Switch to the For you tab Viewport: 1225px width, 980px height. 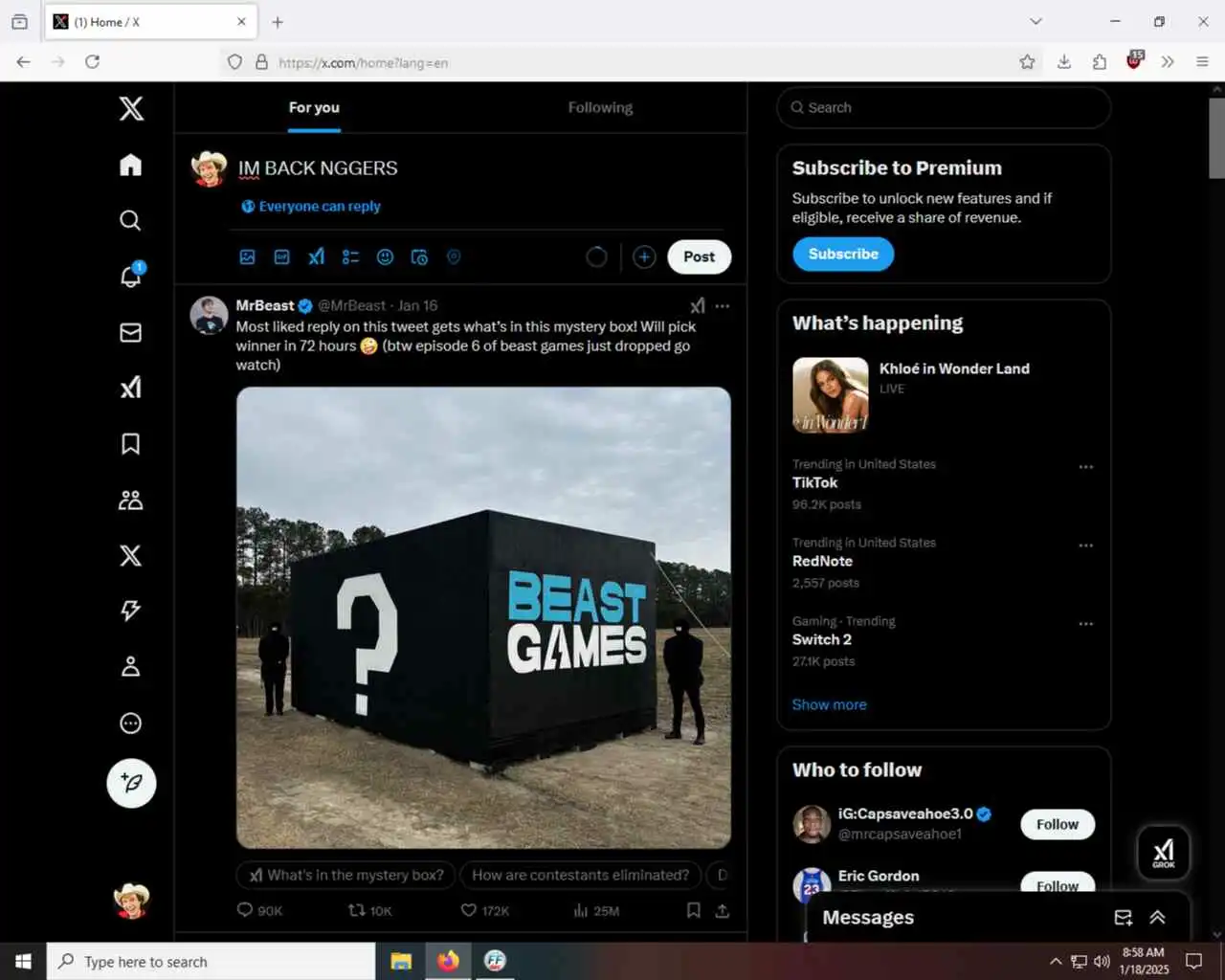[314, 107]
